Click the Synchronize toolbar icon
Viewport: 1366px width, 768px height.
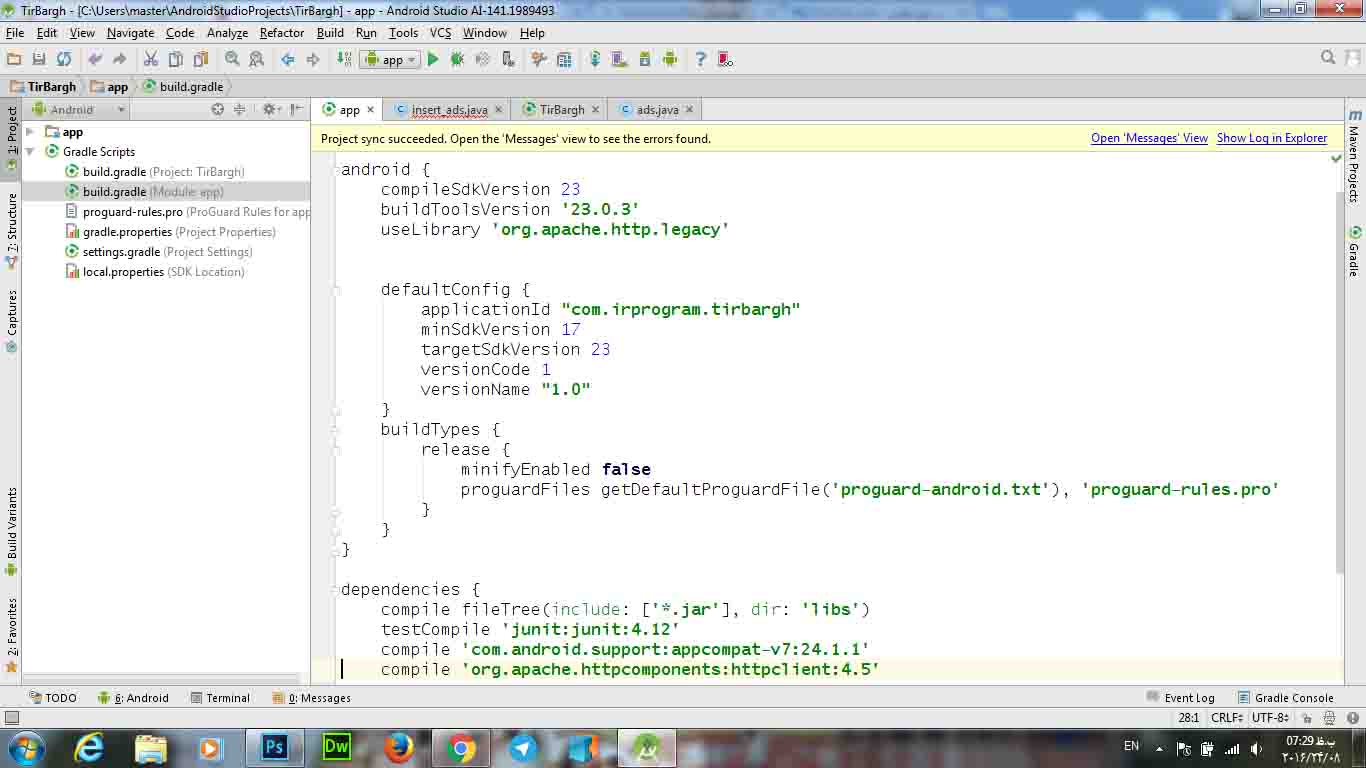(64, 59)
